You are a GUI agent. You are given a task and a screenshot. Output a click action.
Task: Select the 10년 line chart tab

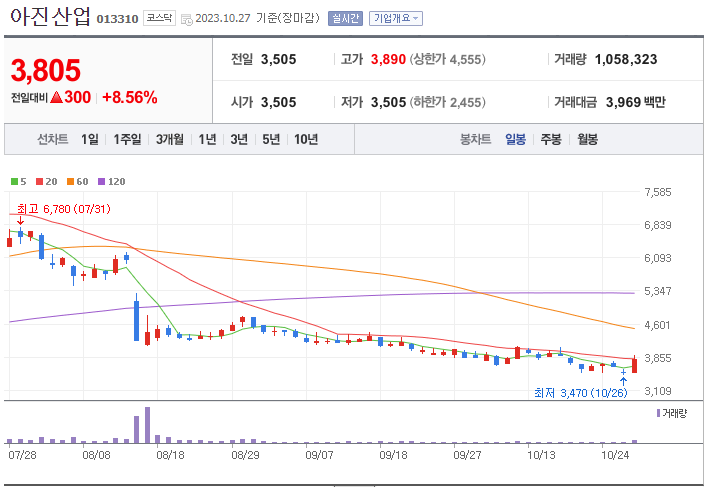click(x=306, y=139)
